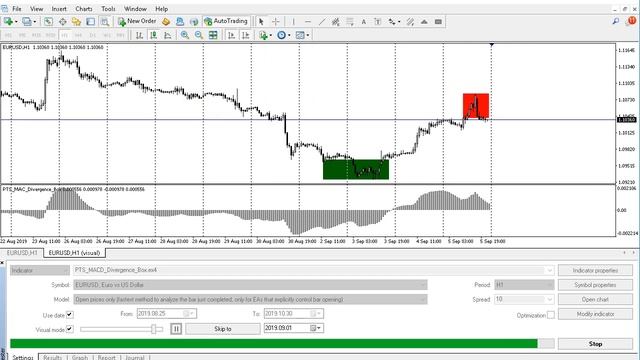
Task: Toggle the Strategy Tester magnifier icon
Action: click(x=104, y=22)
